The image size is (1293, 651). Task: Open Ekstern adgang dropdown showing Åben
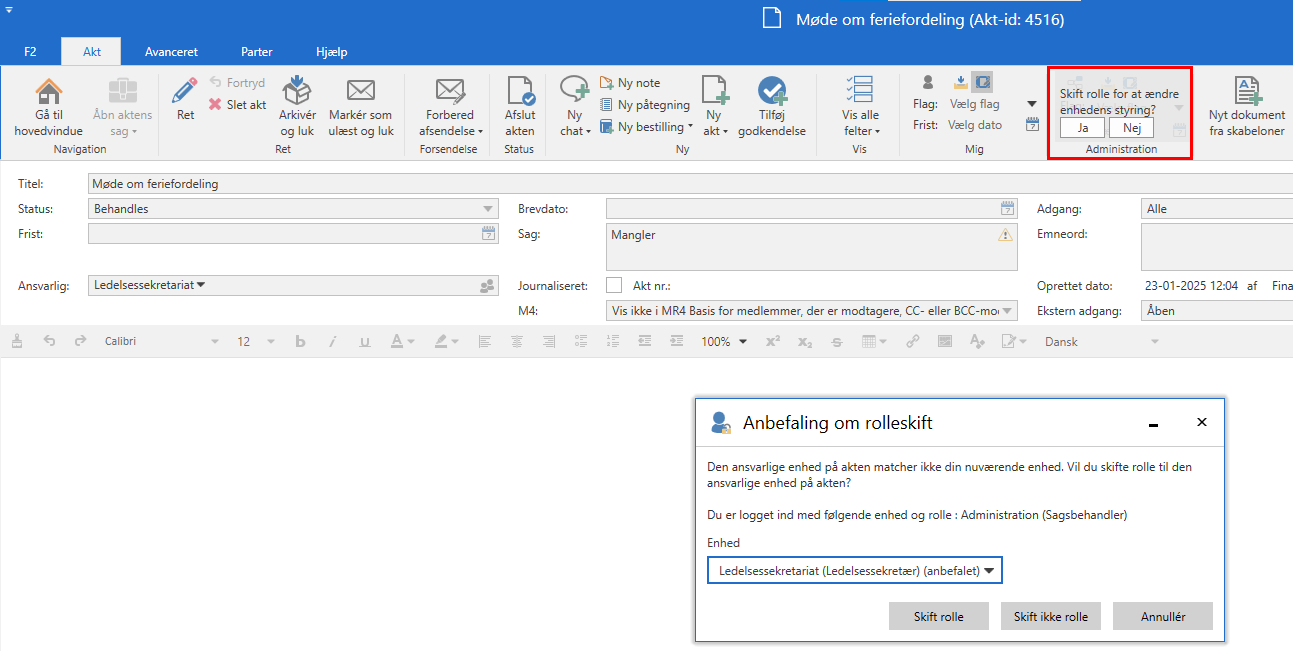point(1217,311)
